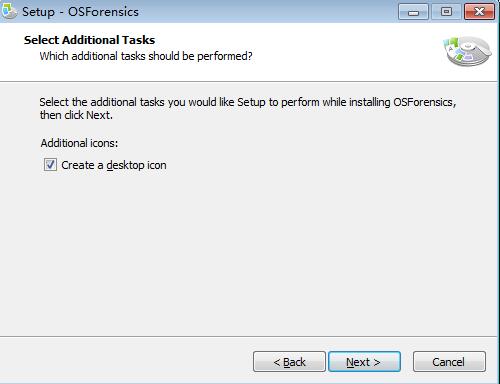Image resolution: width=500 pixels, height=384 pixels.
Task: Click the 'Additional icons:' group label
Action: [x=79, y=143]
